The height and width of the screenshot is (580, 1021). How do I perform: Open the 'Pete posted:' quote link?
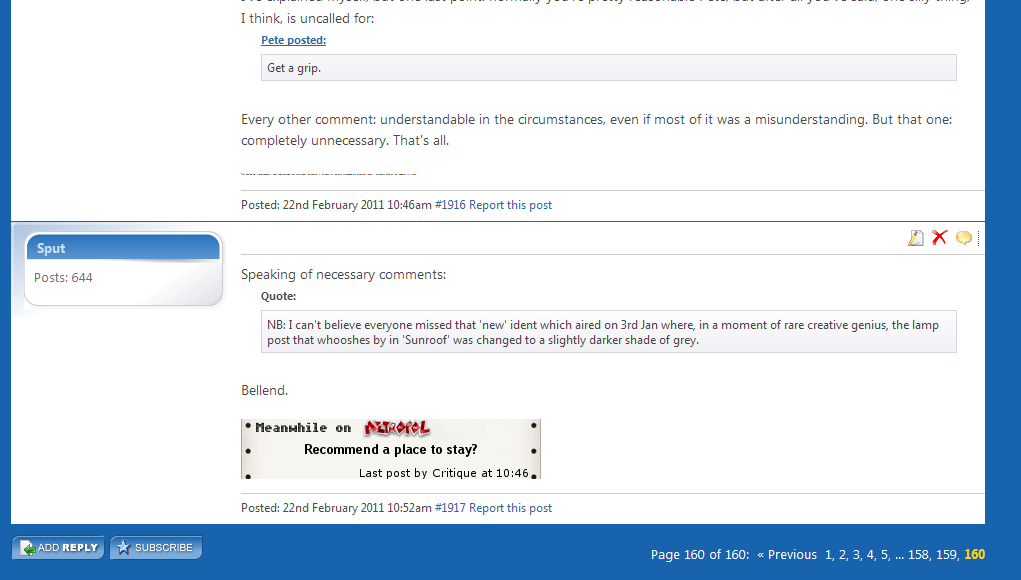(x=294, y=40)
